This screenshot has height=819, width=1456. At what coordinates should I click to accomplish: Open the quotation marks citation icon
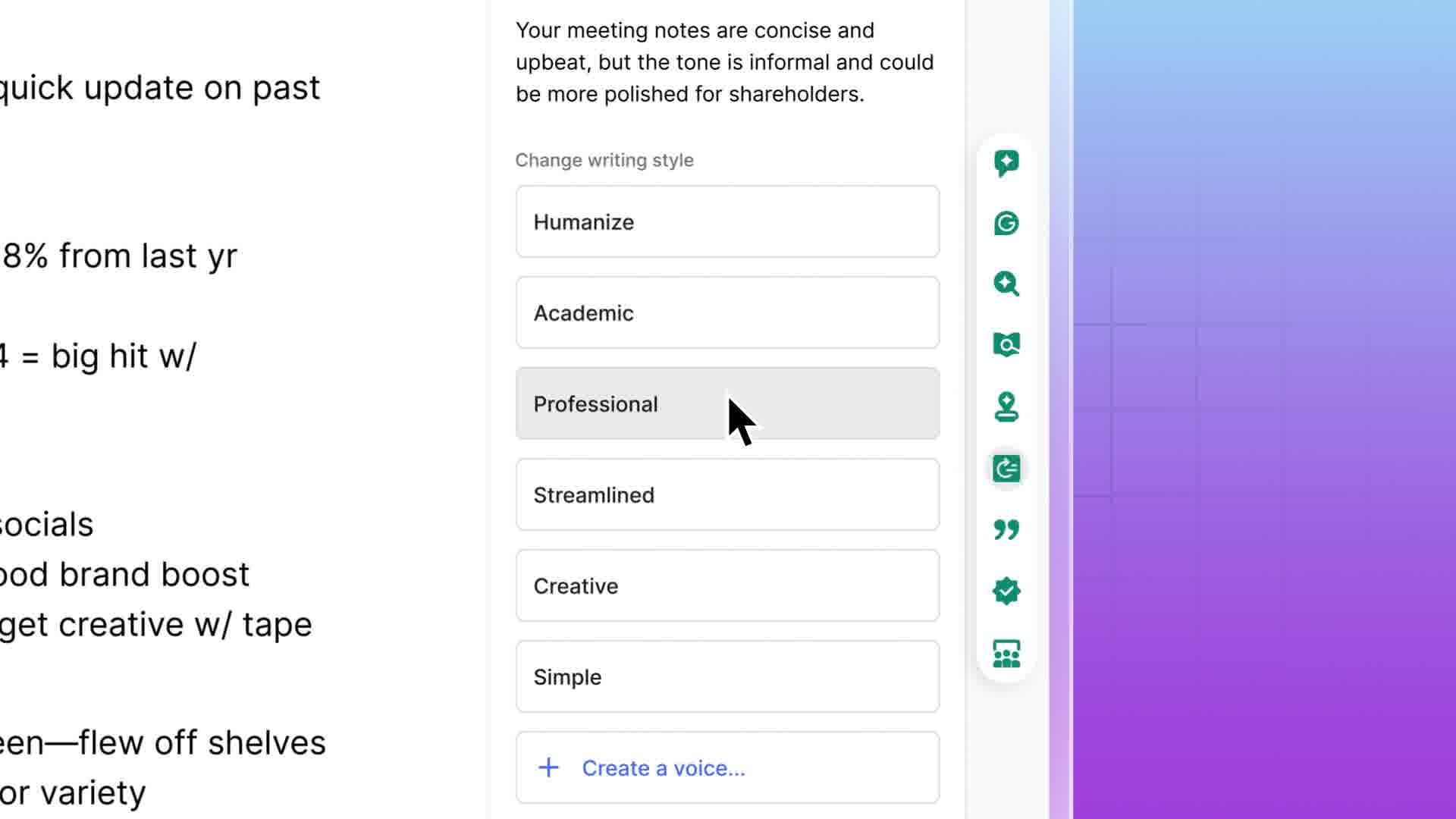1006,529
